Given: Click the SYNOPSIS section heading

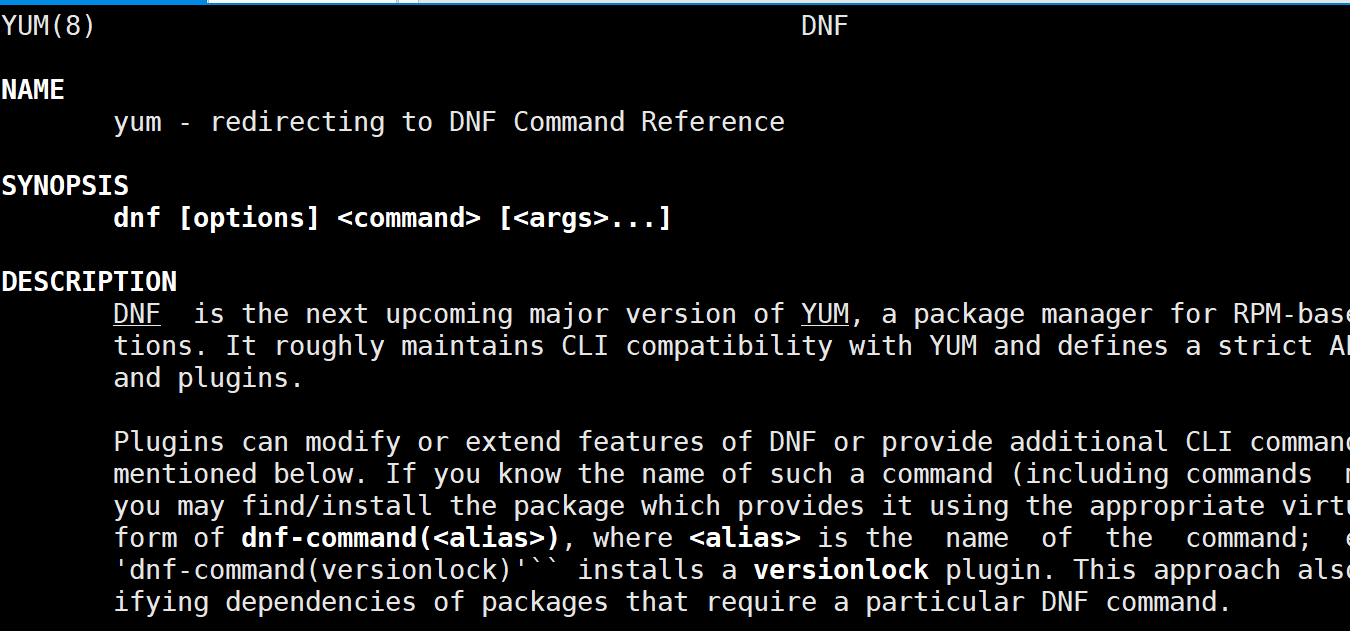Looking at the screenshot, I should point(65,186).
